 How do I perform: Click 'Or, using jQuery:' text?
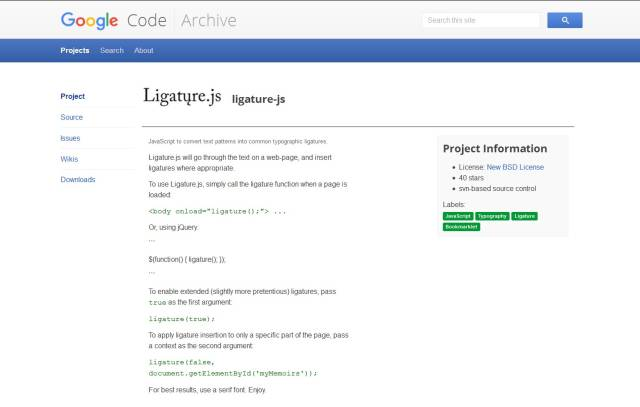tap(173, 227)
